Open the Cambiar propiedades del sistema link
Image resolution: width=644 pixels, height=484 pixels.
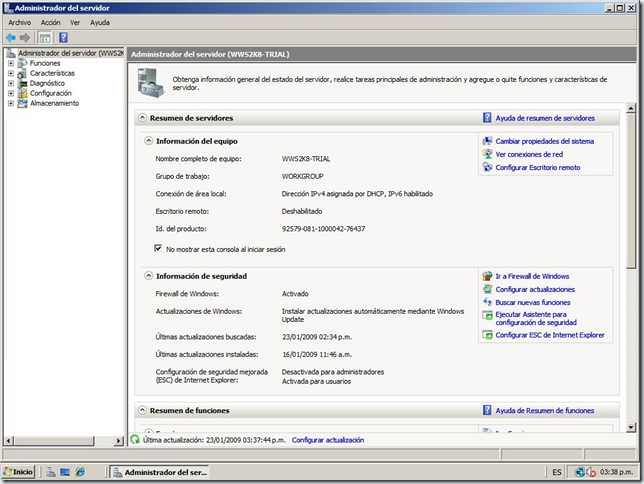pyautogui.click(x=545, y=141)
